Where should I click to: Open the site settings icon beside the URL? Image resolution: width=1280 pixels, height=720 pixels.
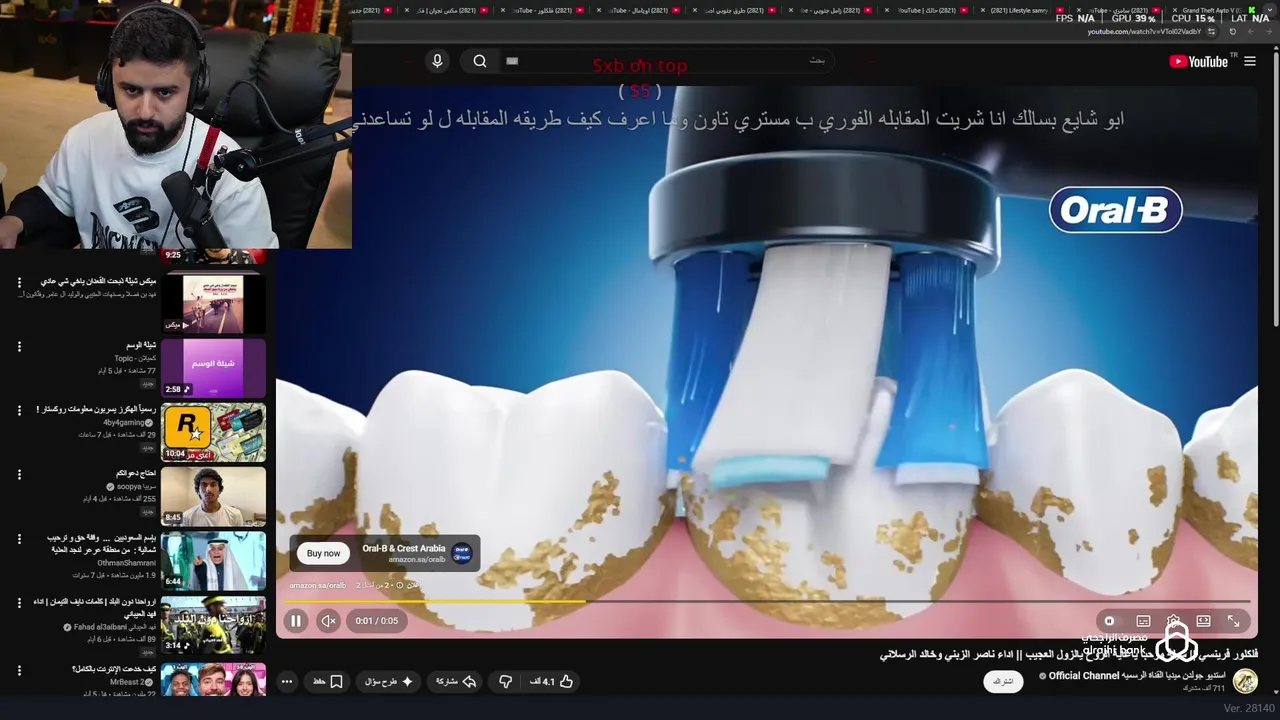pyautogui.click(x=1209, y=32)
